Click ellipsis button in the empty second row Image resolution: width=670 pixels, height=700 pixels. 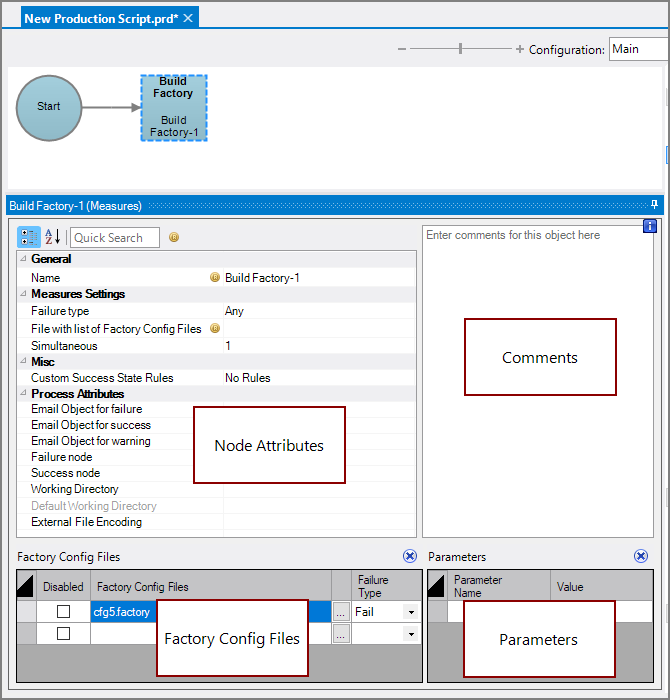click(x=341, y=634)
